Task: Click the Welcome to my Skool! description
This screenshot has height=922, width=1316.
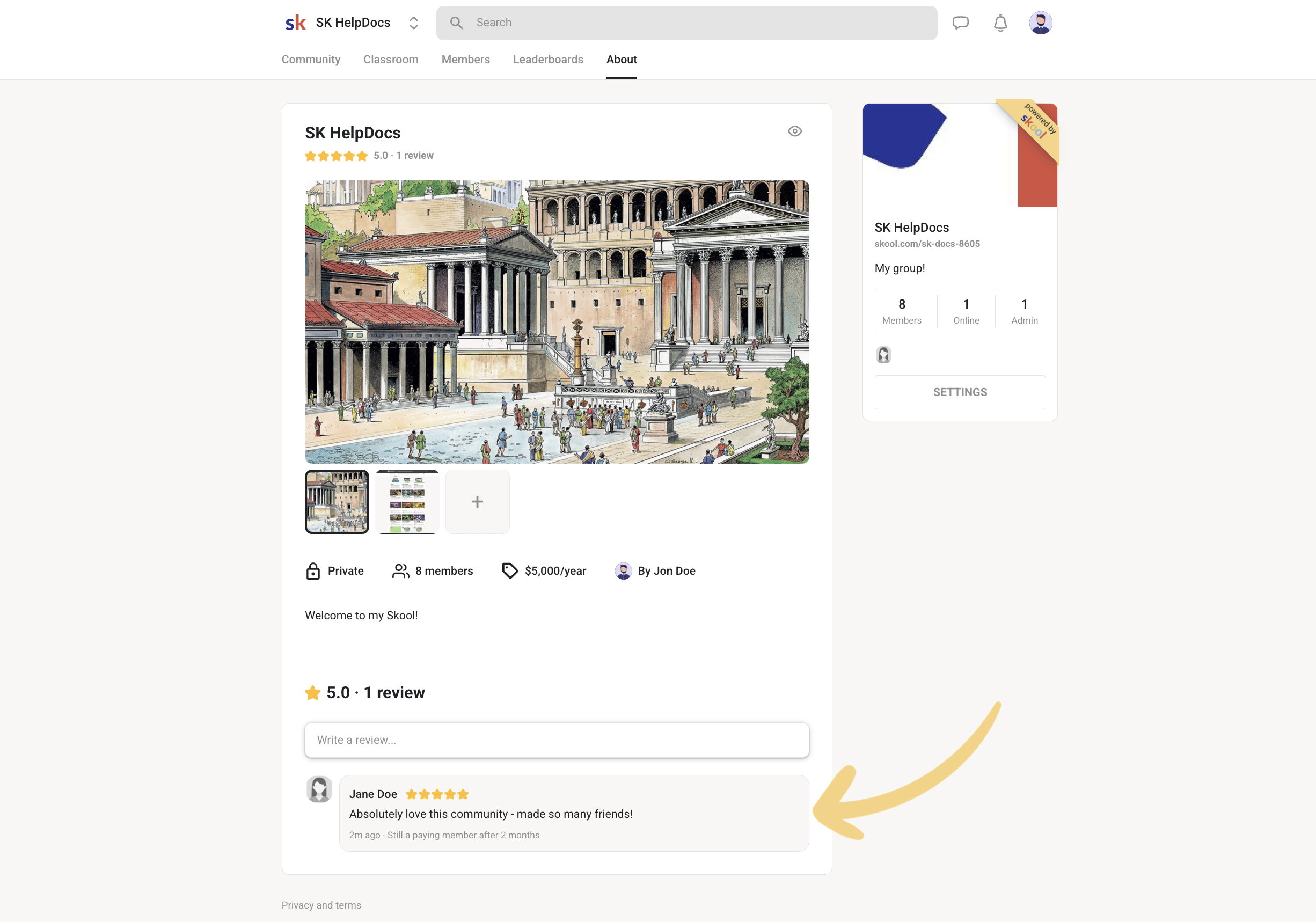Action: (x=361, y=616)
